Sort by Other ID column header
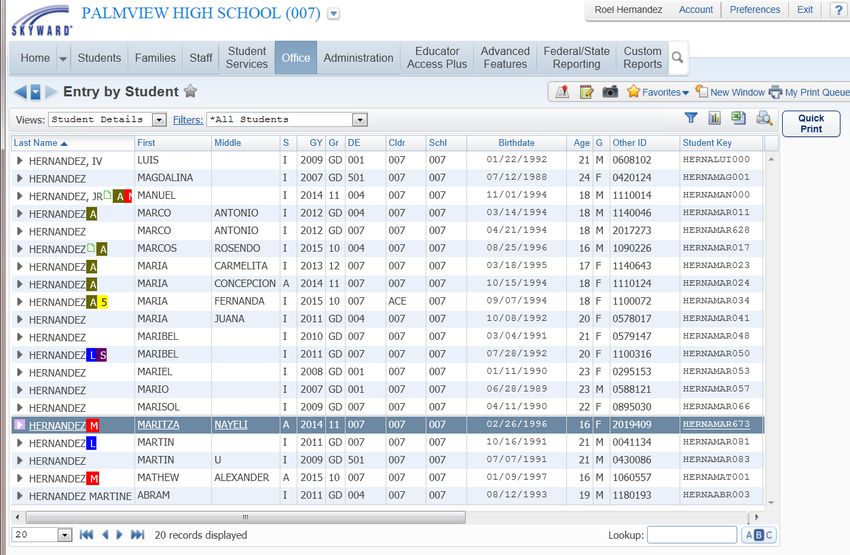Screen dimensions: 850x555 click(629, 143)
